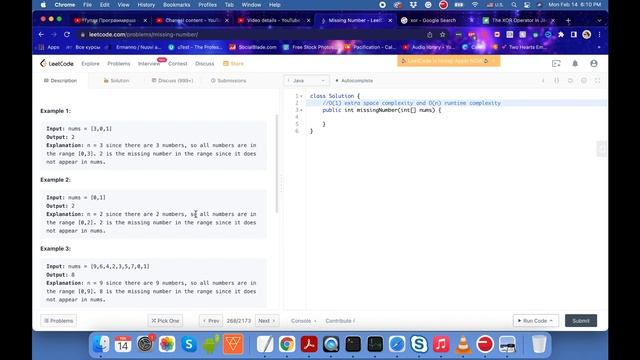This screenshot has width=640, height=360.
Task: Bookmark this page with the star icon
Action: 442,35
